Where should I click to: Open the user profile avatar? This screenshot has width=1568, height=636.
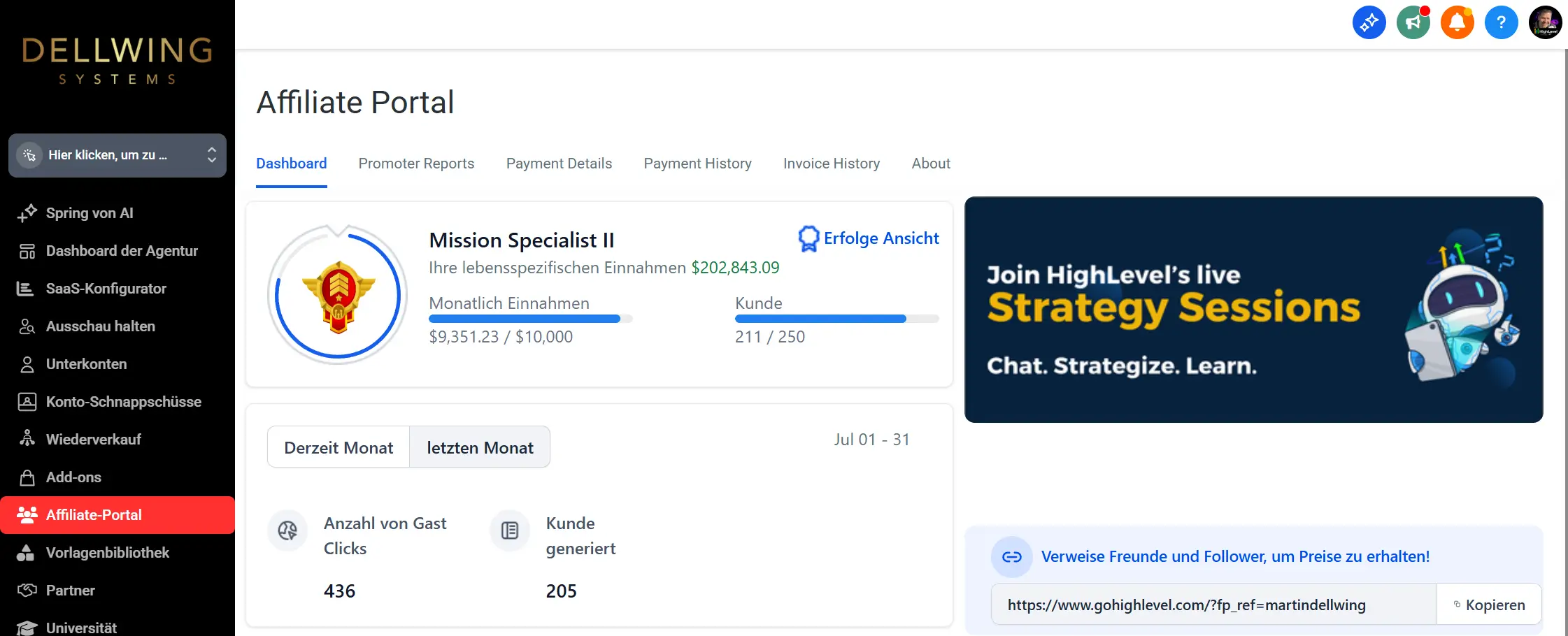[x=1546, y=22]
